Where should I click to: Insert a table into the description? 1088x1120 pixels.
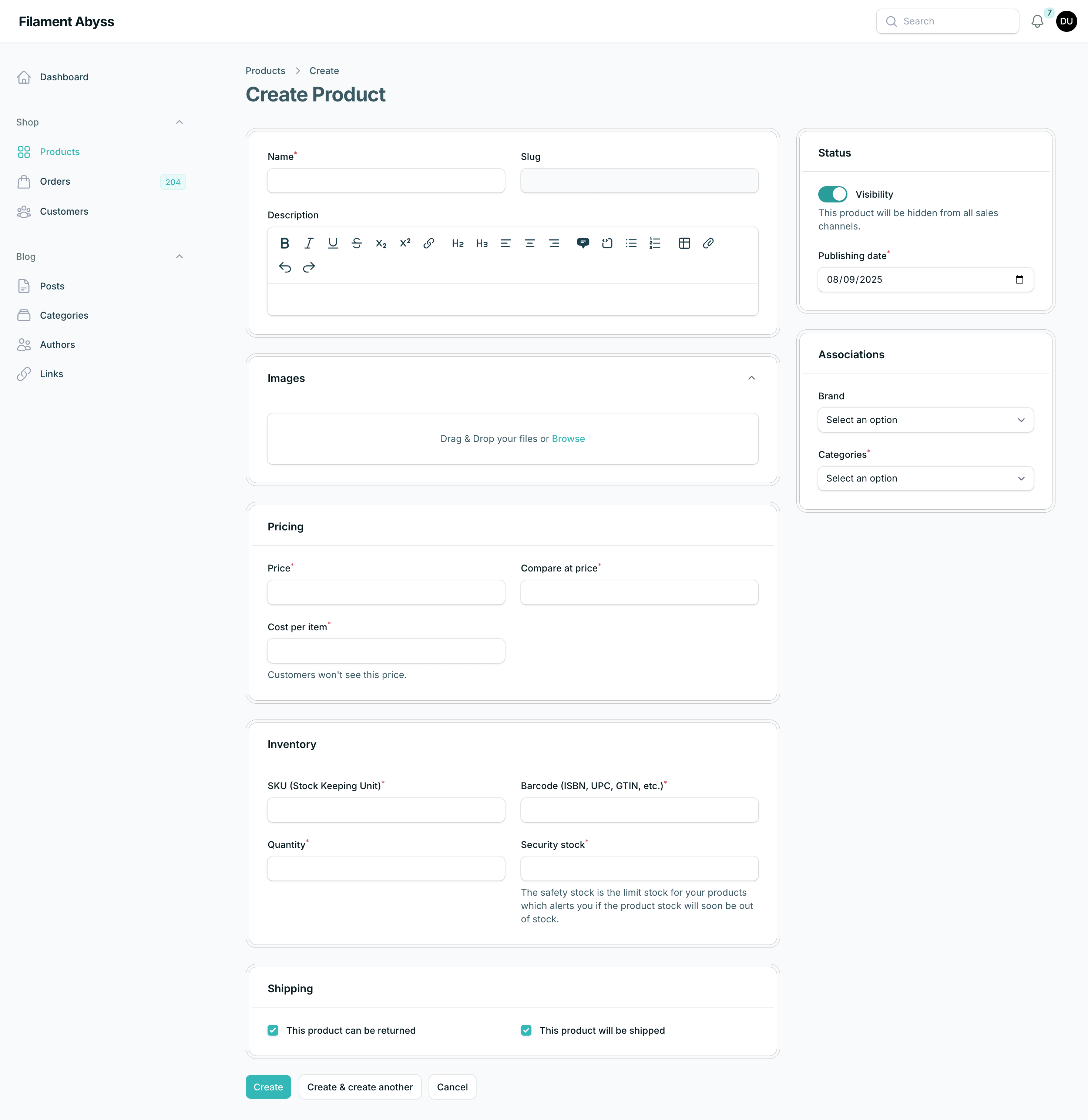[x=684, y=243]
